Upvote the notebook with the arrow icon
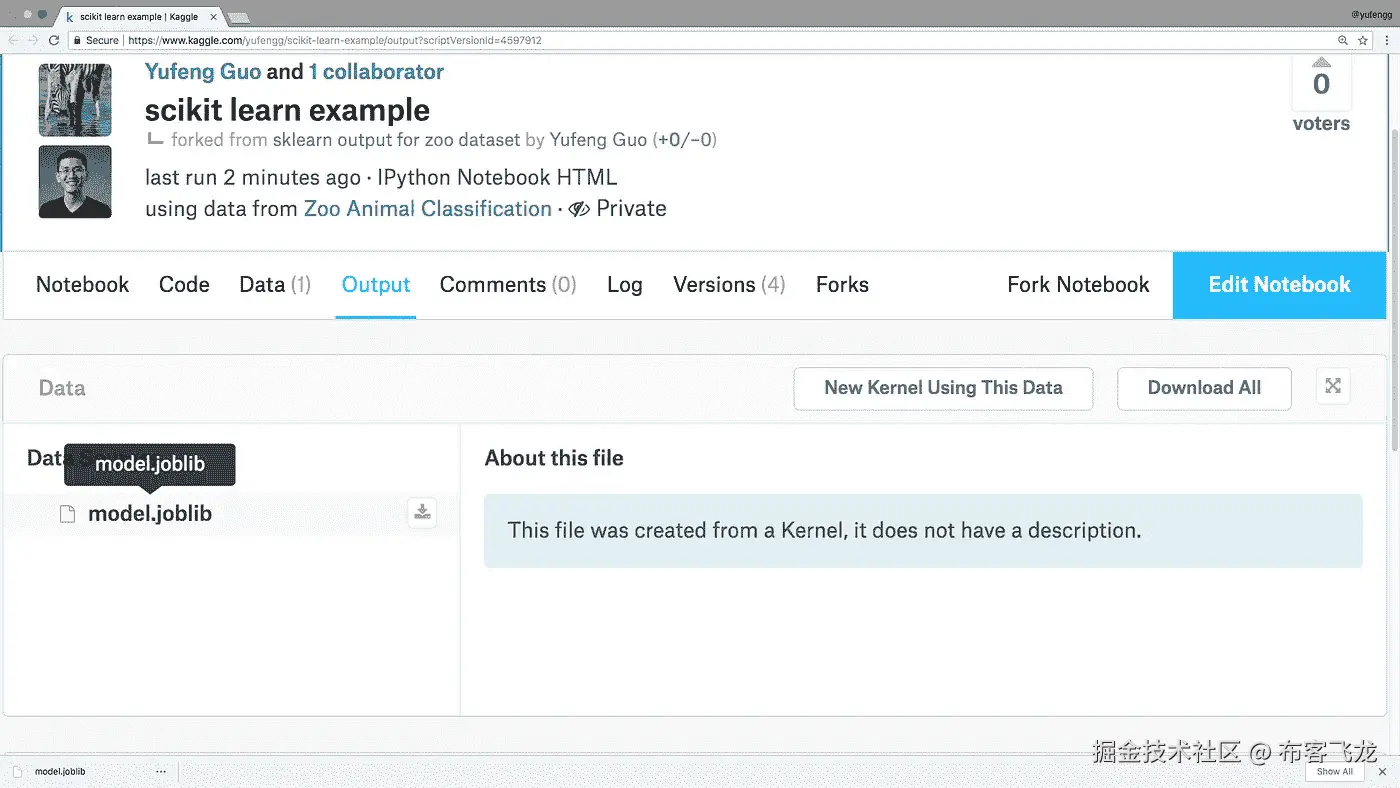The height and width of the screenshot is (788, 1400). [1321, 62]
